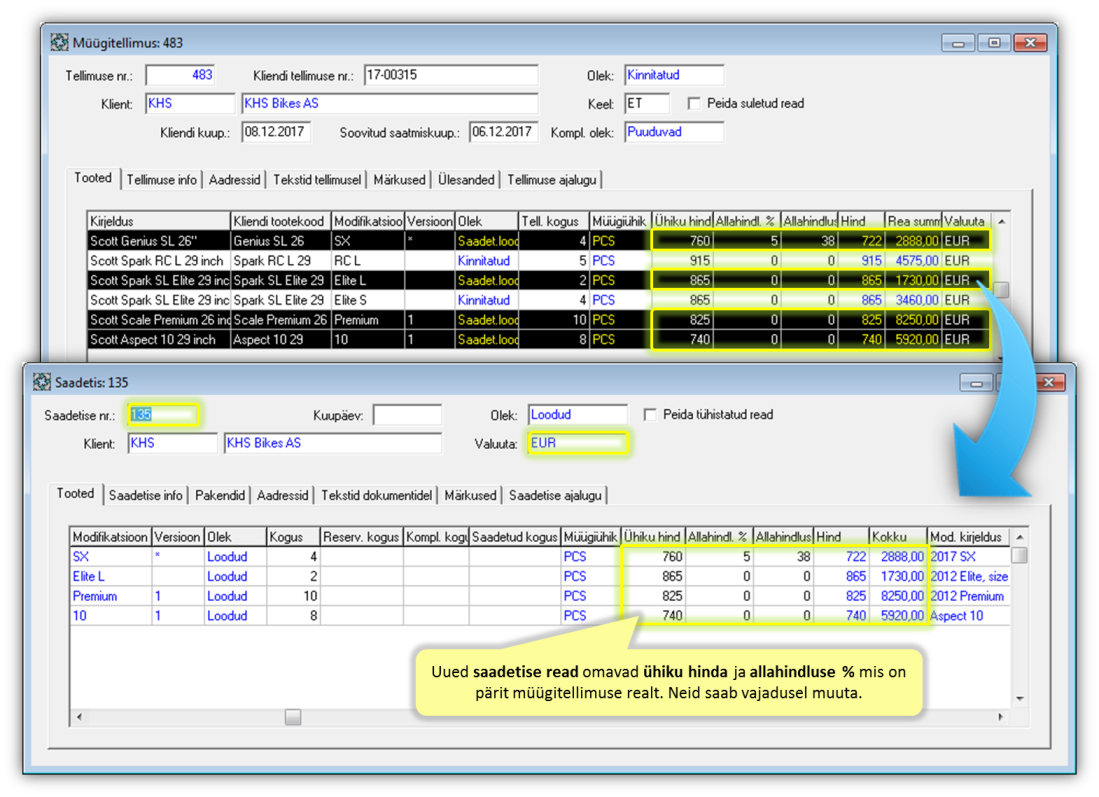Click Kinnitatud status in Elite S row
Image resolution: width=1099 pixels, height=797 pixels.
tap(484, 300)
